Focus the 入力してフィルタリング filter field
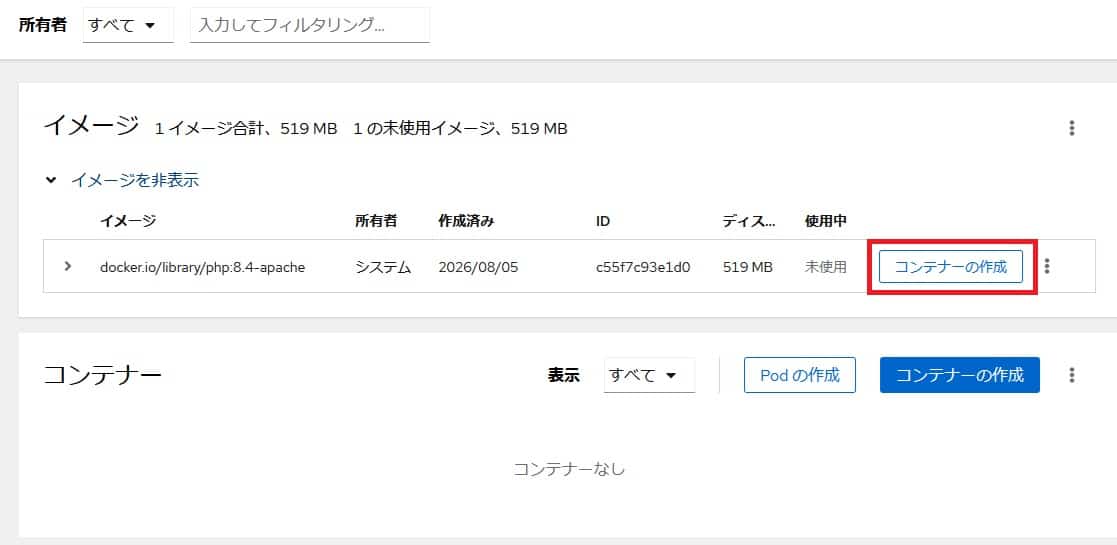The height and width of the screenshot is (545, 1117). click(x=310, y=26)
